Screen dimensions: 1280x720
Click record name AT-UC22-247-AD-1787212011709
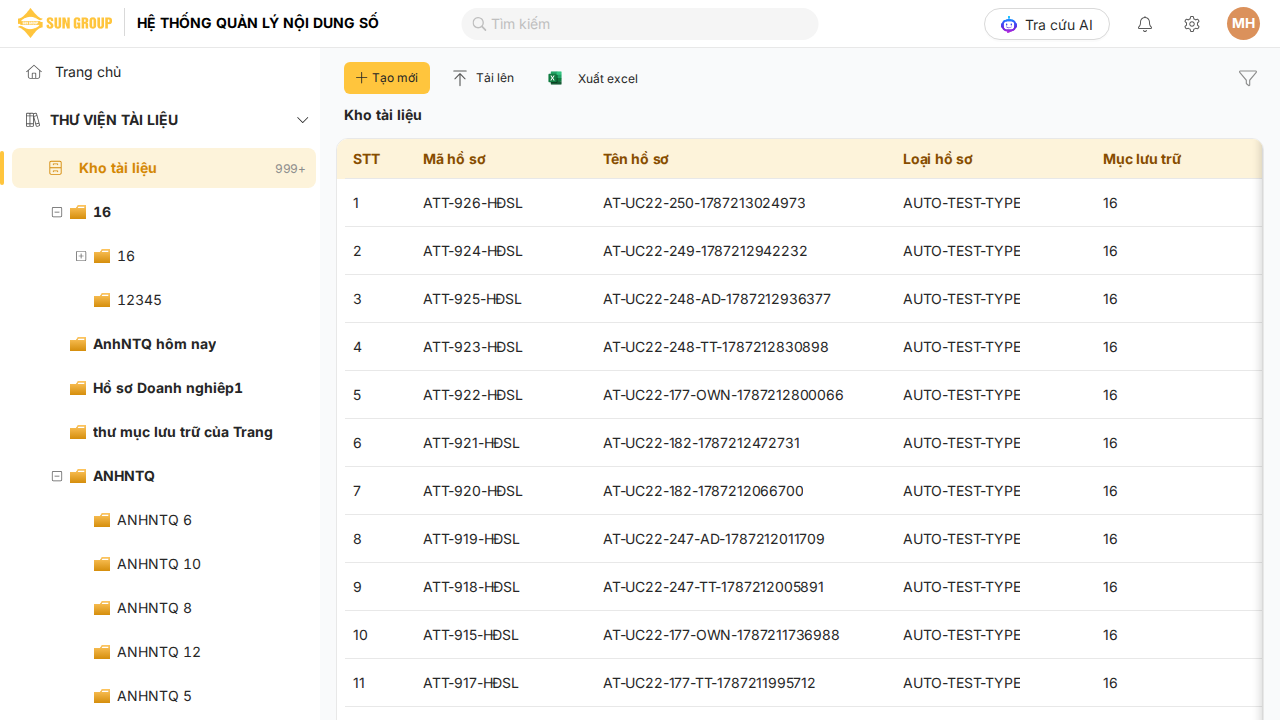[714, 539]
